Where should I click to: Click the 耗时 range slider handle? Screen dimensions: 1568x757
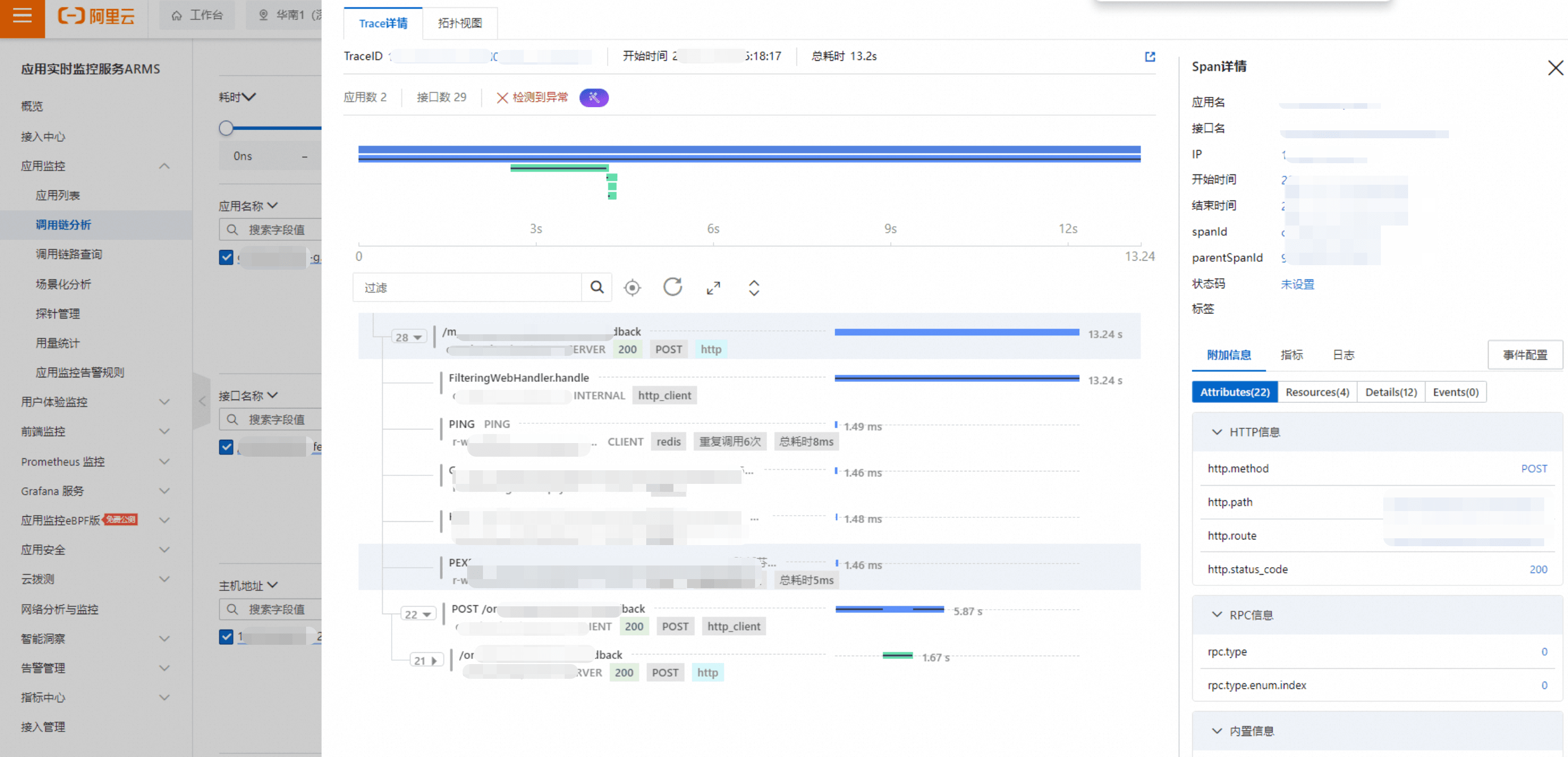[226, 128]
